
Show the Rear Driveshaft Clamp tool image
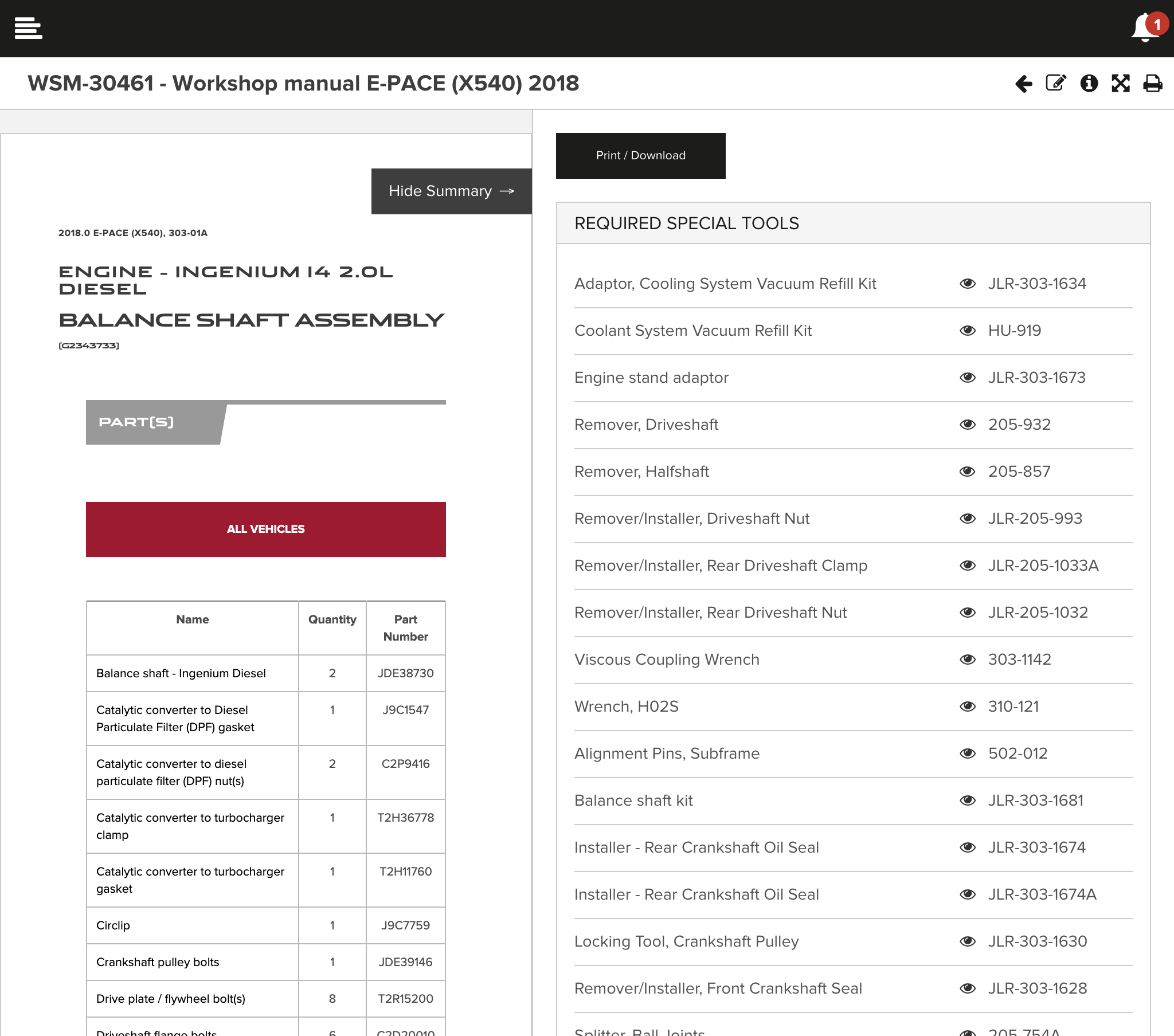coord(968,566)
